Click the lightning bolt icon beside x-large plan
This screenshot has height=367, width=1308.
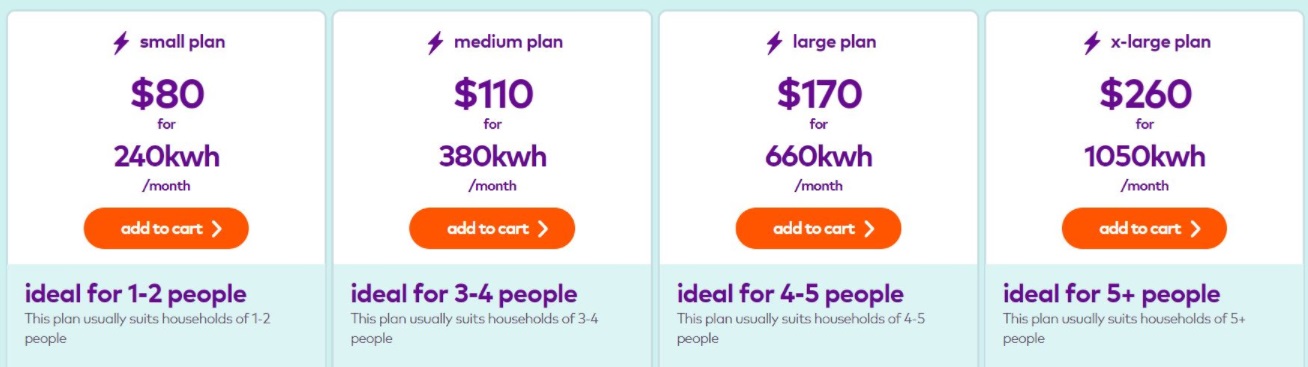click(1092, 43)
